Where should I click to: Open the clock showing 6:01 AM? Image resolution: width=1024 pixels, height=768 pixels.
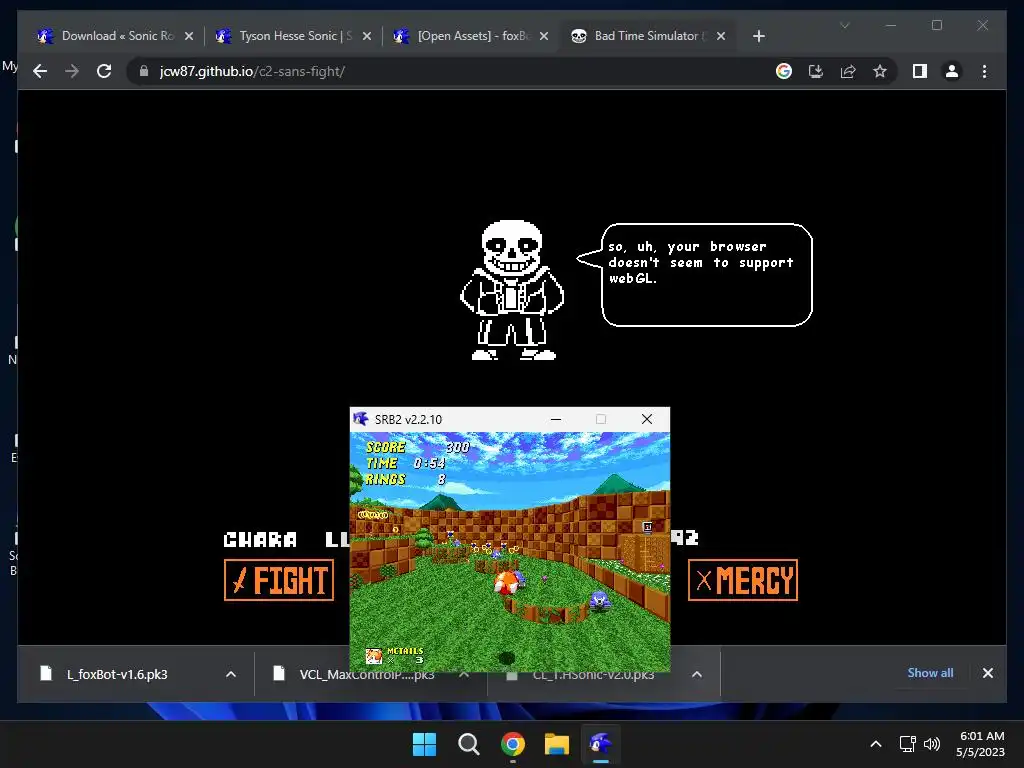(x=980, y=744)
